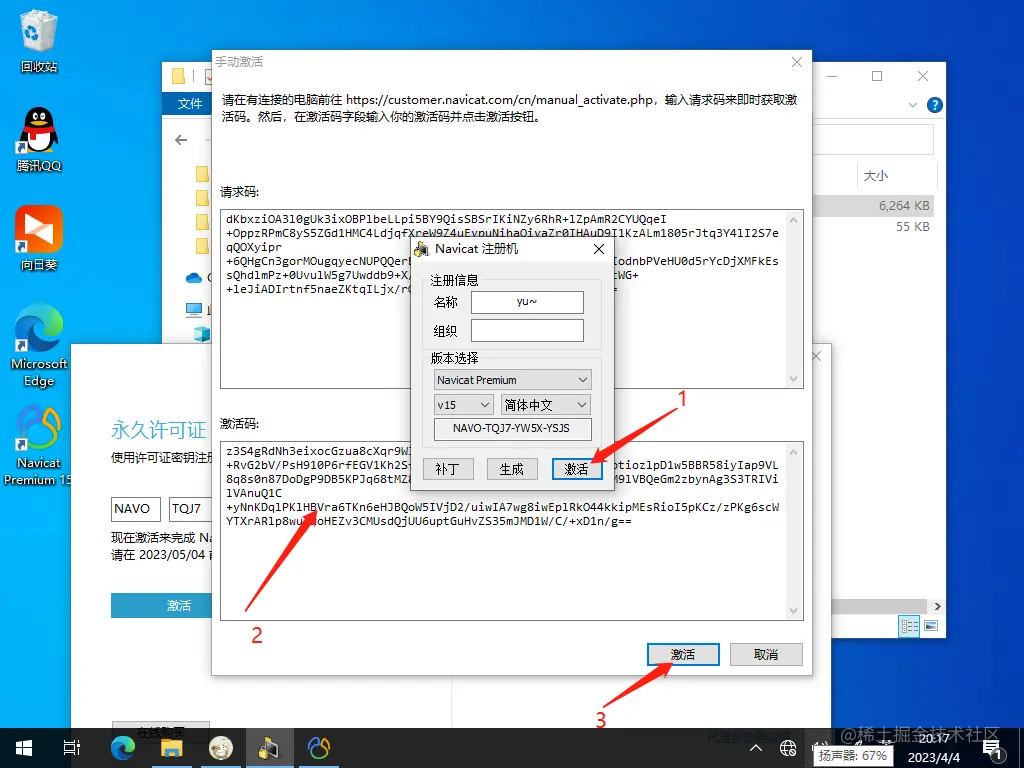Click the OneDrive item in the navigation pane

click(196, 278)
